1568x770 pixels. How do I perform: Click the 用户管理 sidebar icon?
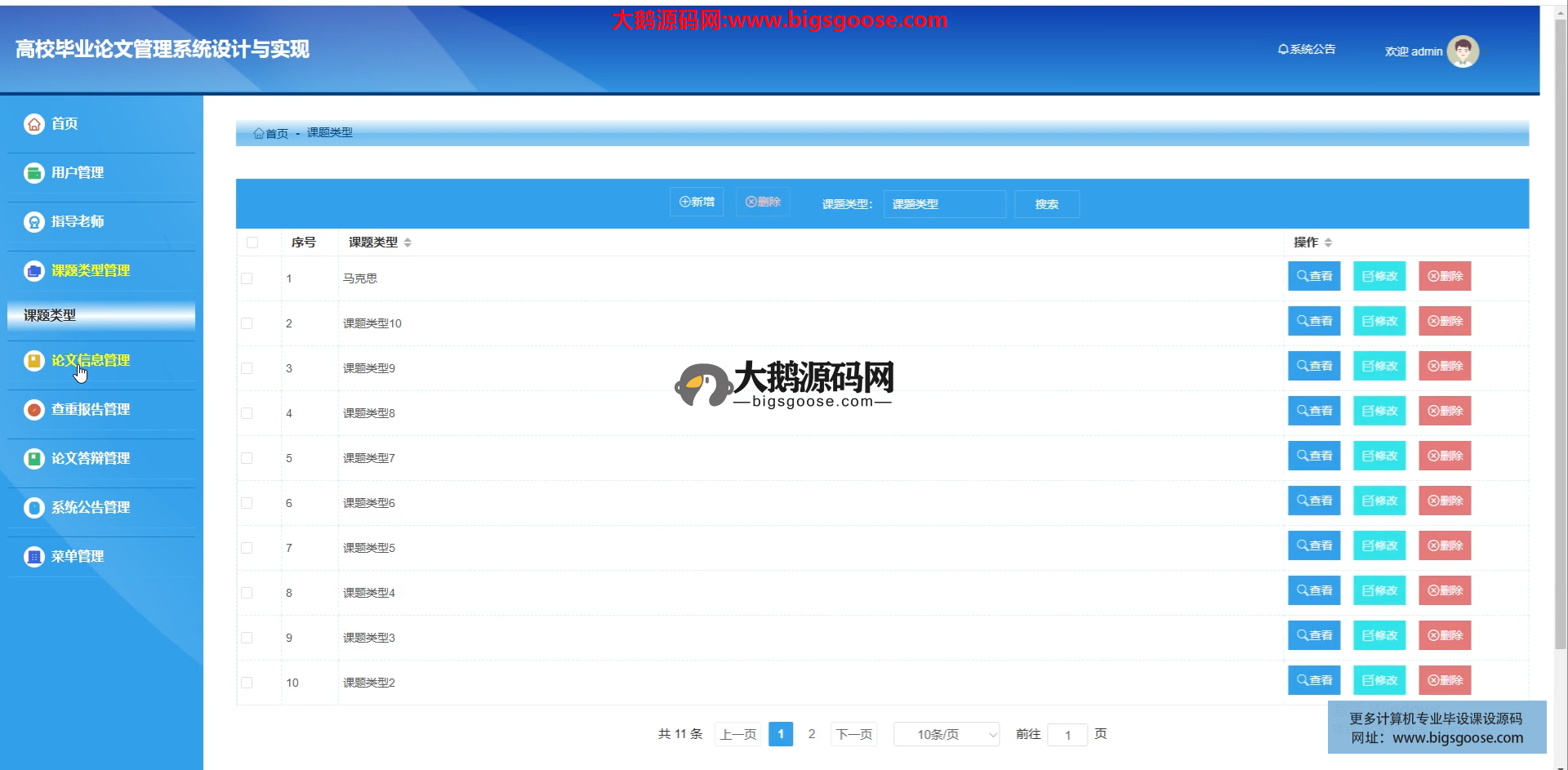point(33,173)
